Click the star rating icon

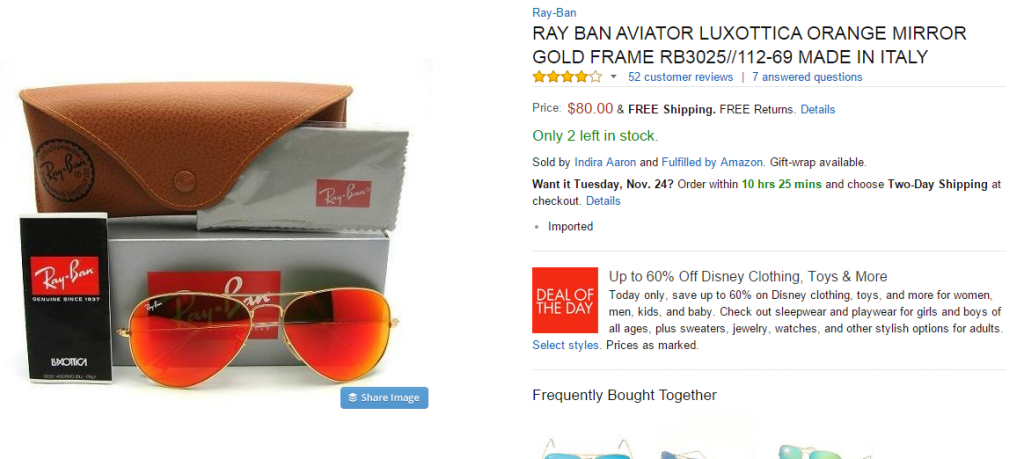tap(566, 77)
